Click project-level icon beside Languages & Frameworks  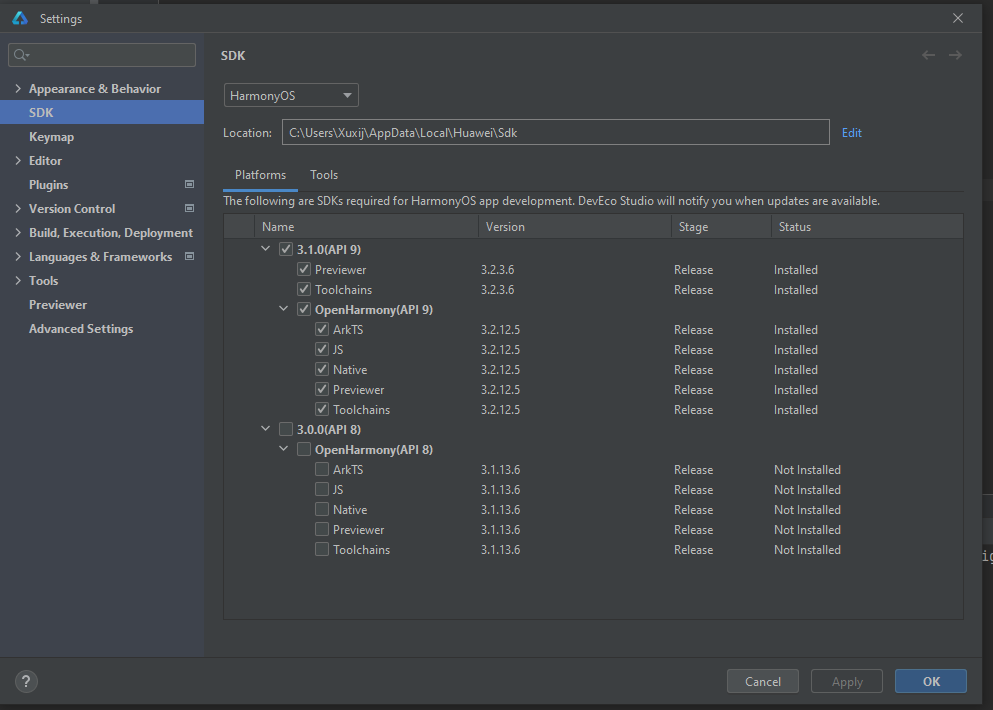click(x=189, y=257)
